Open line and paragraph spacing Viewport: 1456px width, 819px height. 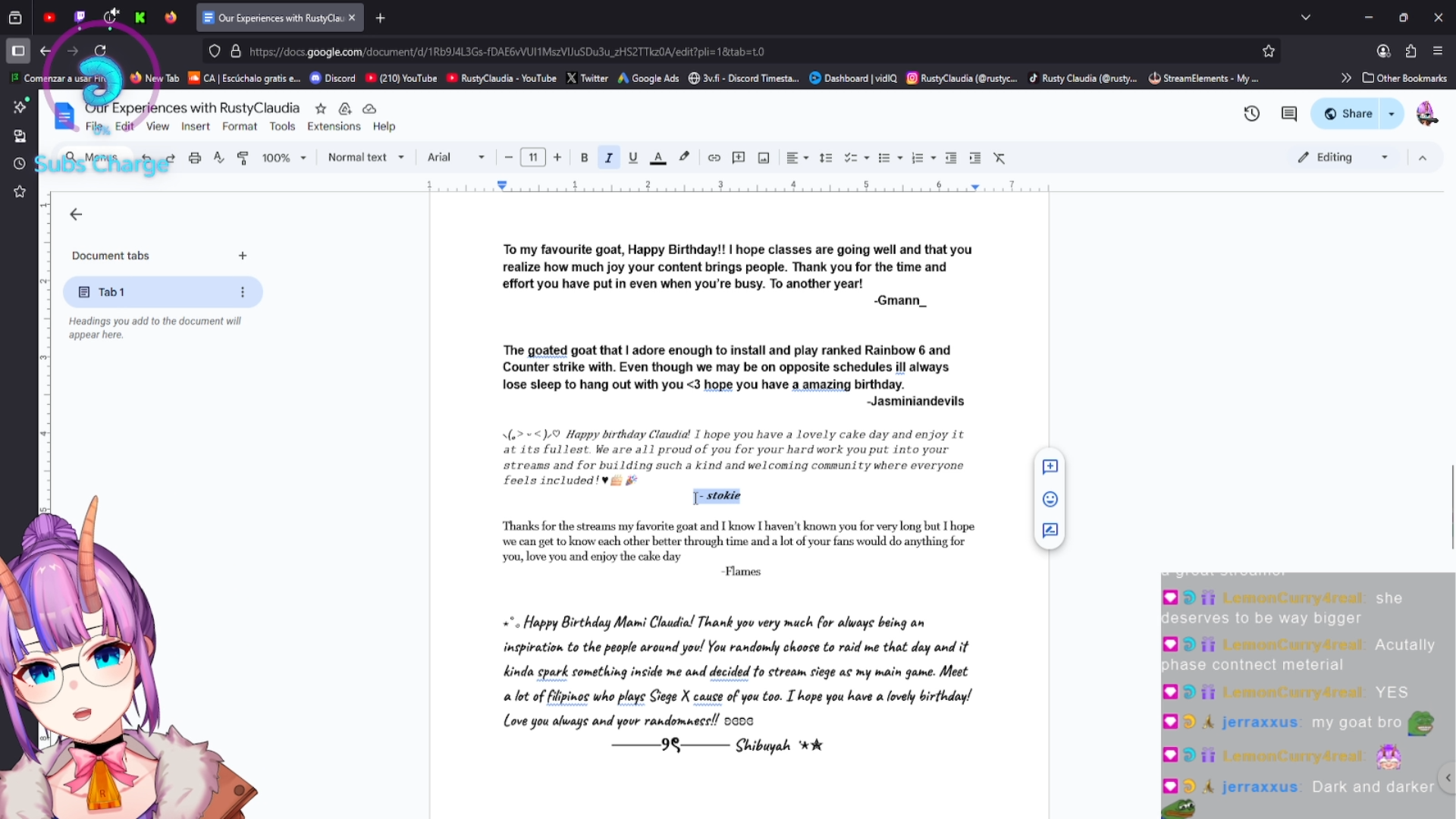tap(826, 158)
